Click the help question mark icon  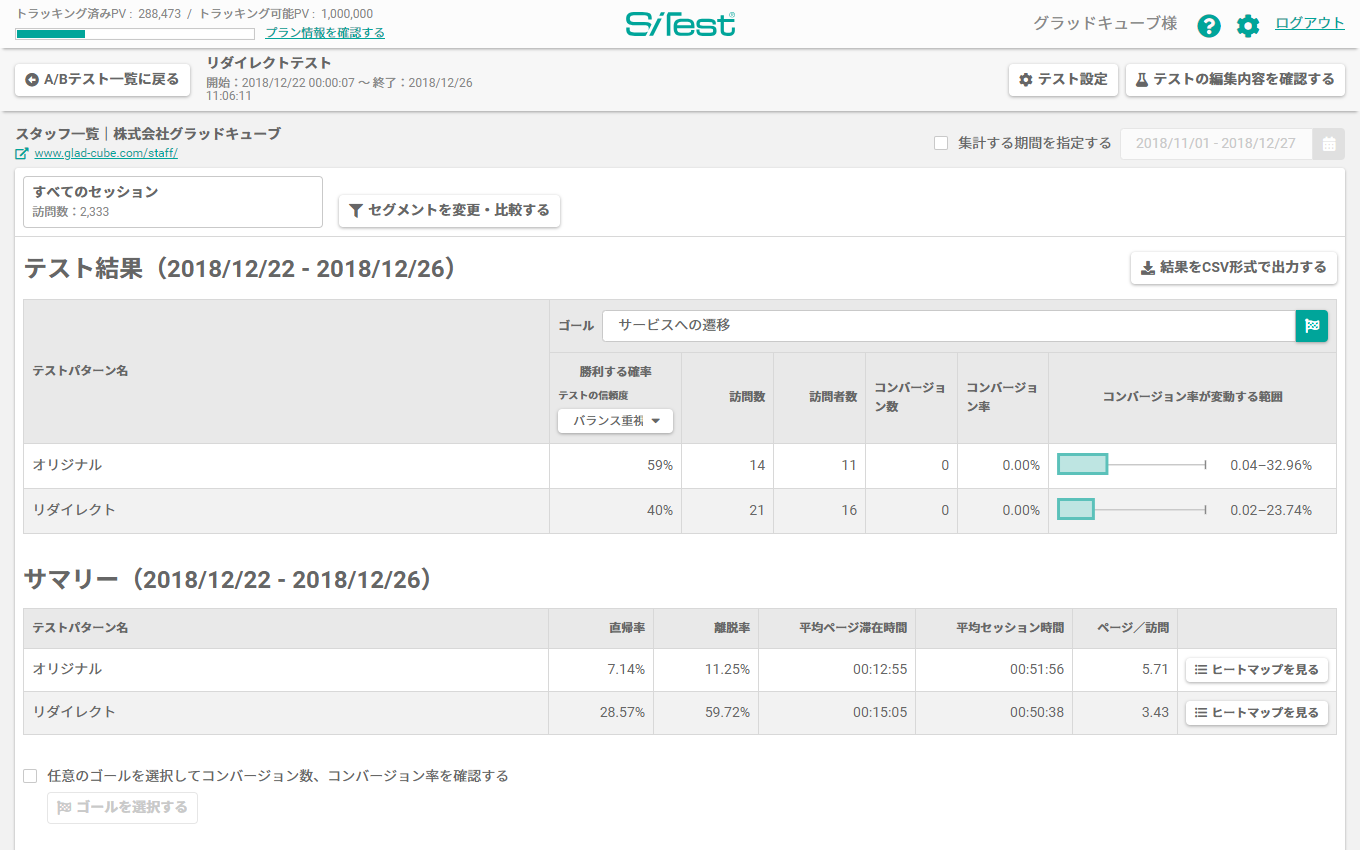1208,26
